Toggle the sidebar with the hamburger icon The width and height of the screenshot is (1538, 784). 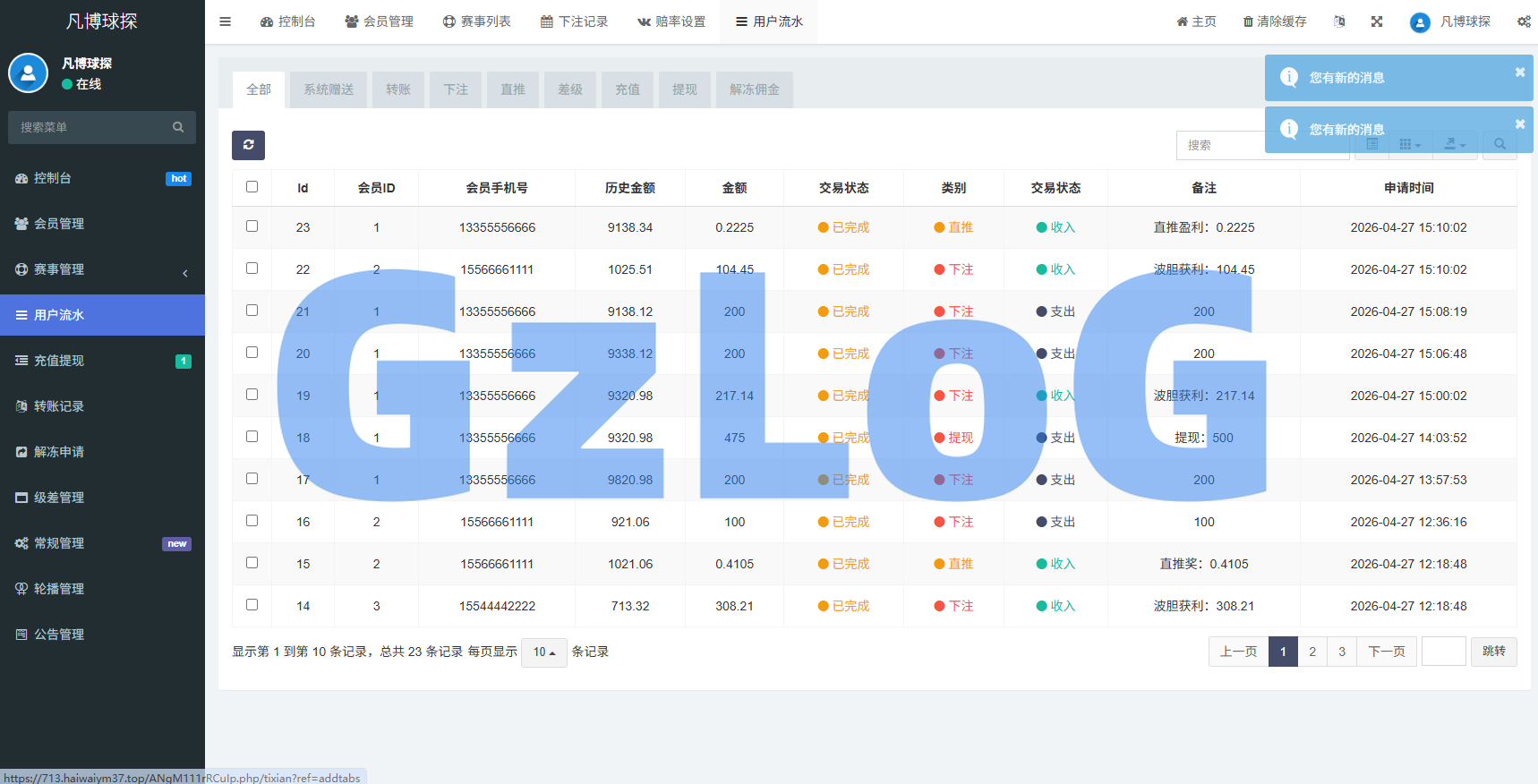pyautogui.click(x=225, y=21)
